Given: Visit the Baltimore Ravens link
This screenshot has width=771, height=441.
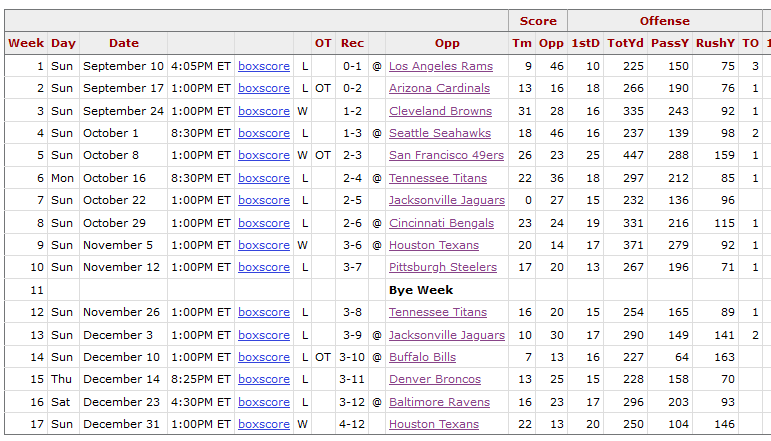Looking at the screenshot, I should coord(439,402).
